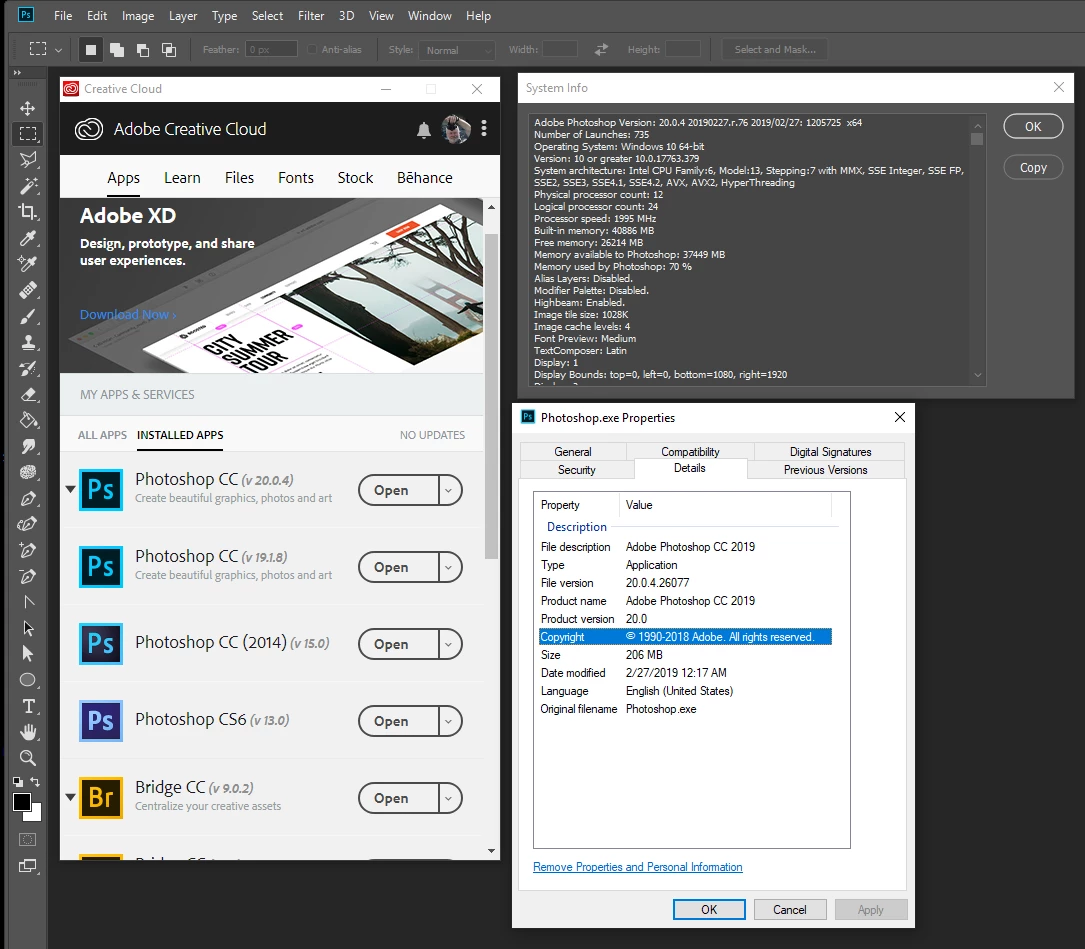Toggle the Anti-alias checkbox

[312, 49]
